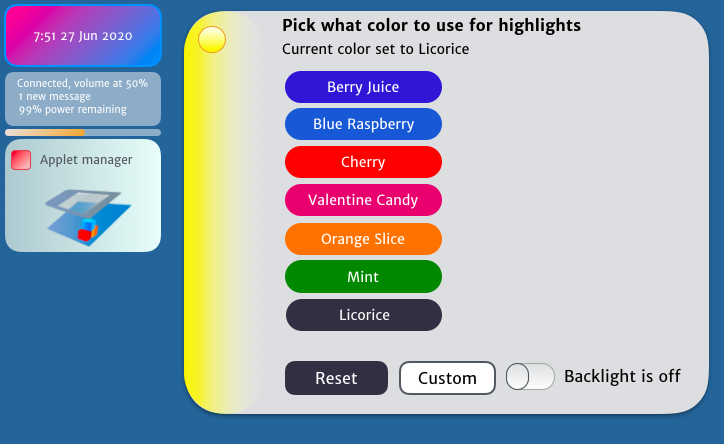Choose Blue Raspberry as highlight color
This screenshot has height=444, width=724.
click(x=363, y=124)
